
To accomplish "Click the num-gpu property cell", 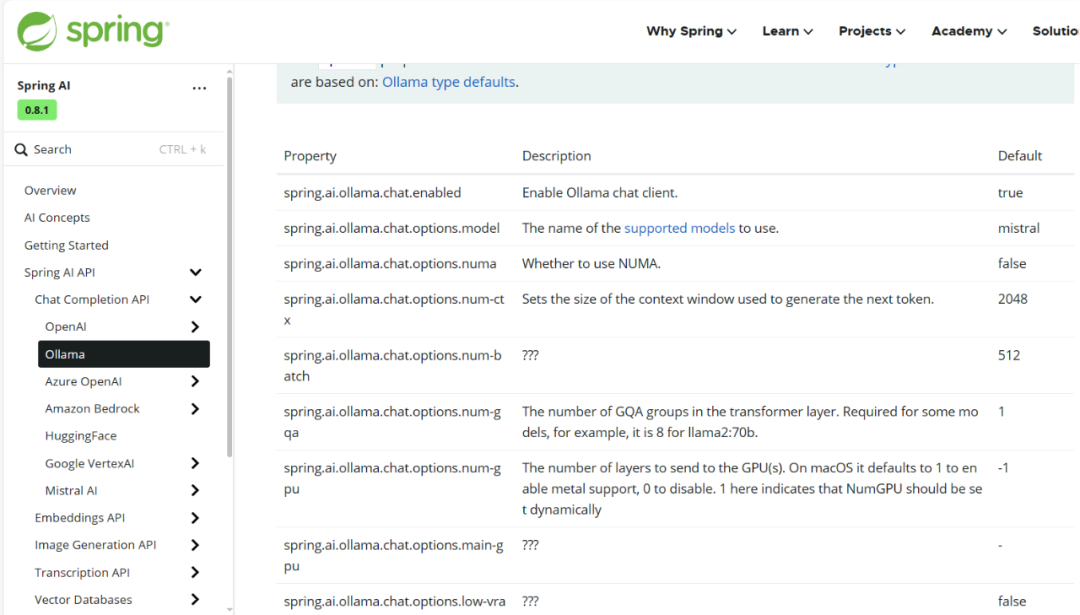I will pos(393,478).
